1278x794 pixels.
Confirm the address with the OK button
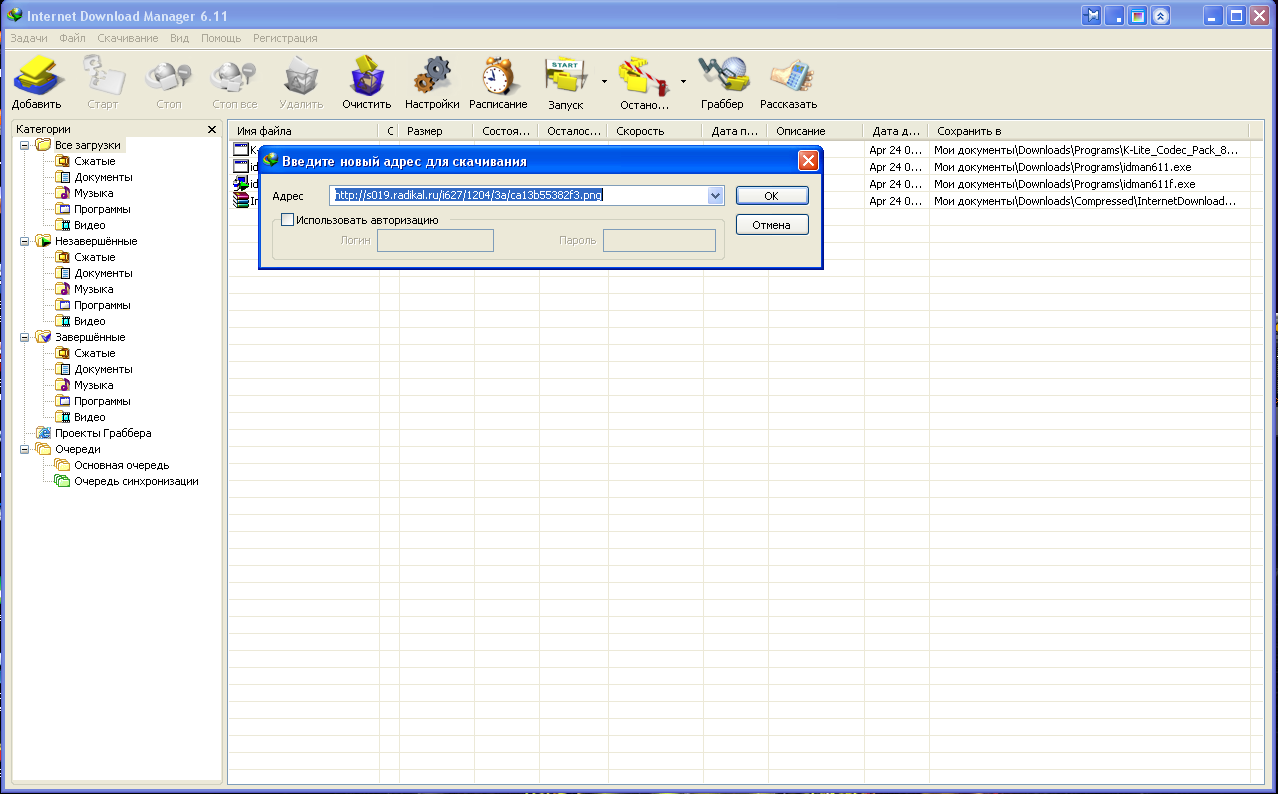(772, 196)
